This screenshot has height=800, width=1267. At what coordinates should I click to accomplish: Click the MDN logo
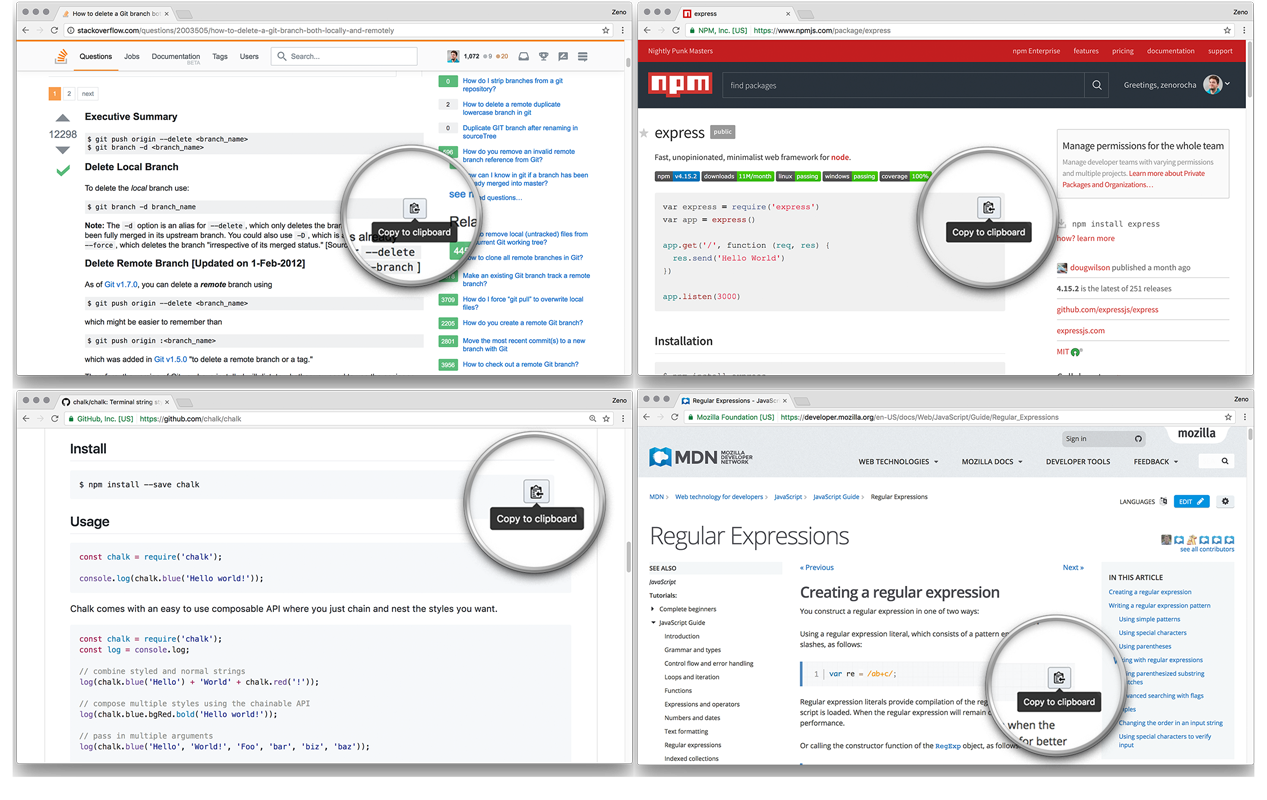[700, 458]
